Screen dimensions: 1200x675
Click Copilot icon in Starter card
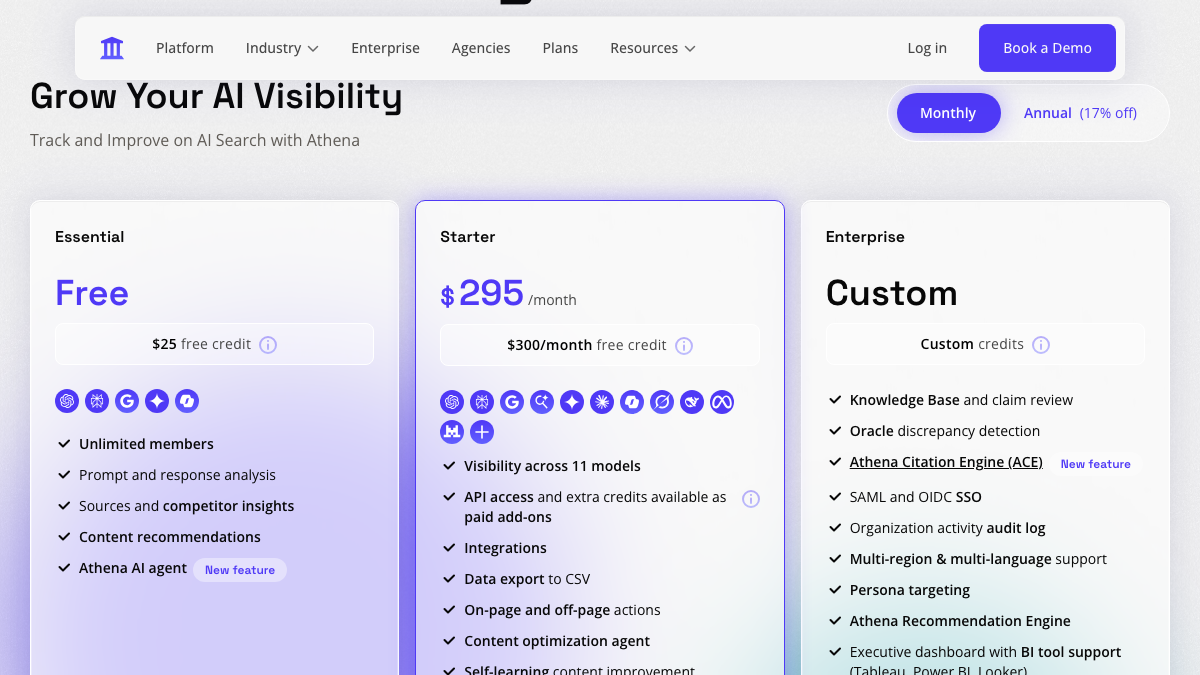pyautogui.click(x=632, y=402)
